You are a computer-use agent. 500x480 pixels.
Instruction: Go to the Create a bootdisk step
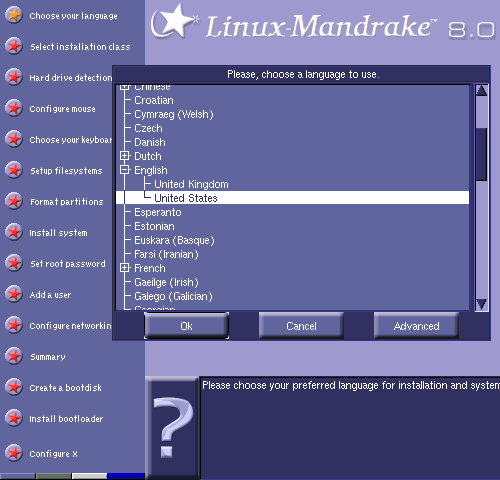pos(65,388)
